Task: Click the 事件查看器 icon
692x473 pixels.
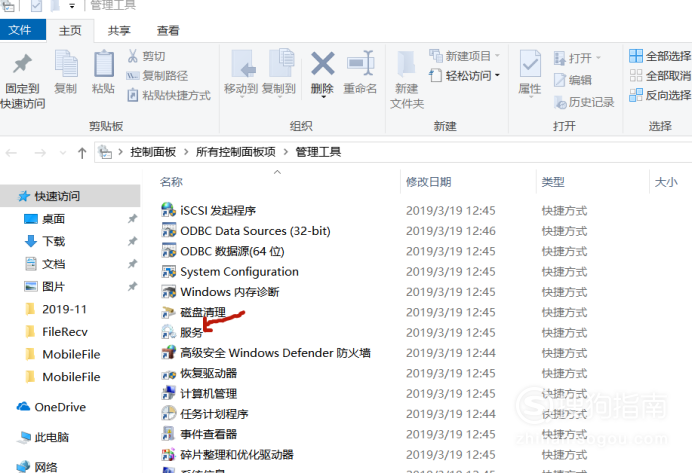Action: 168,434
